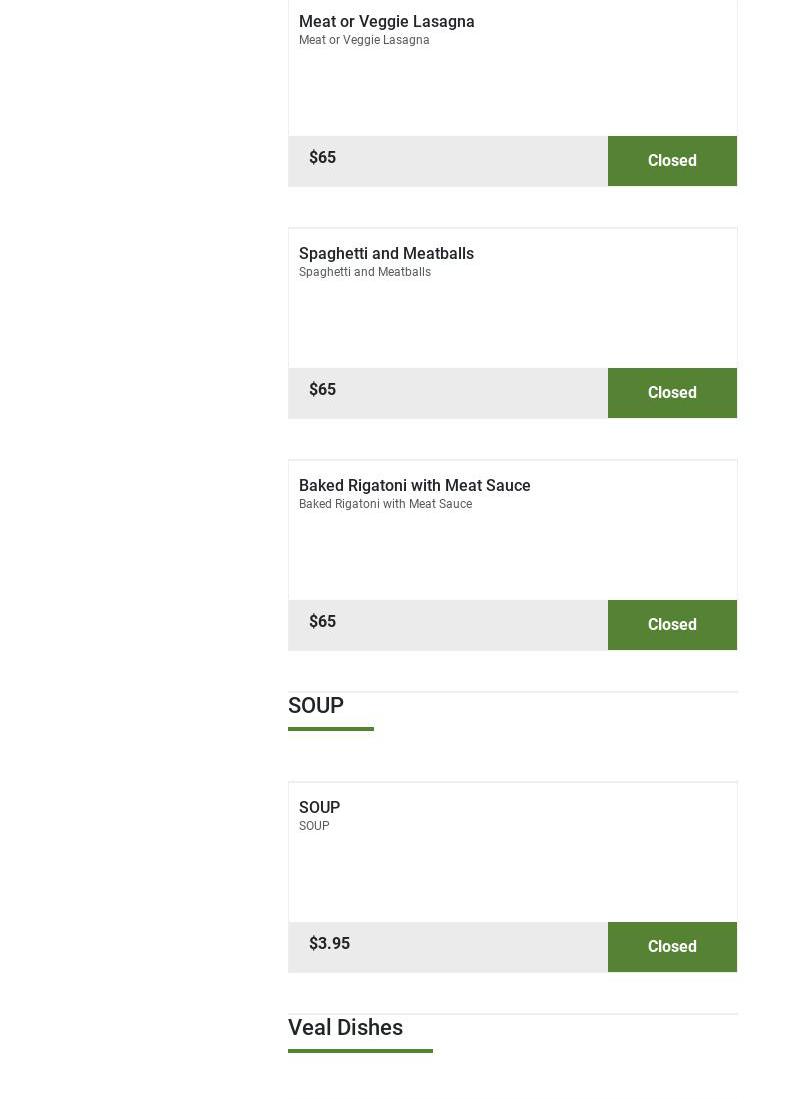Select the Spaghetti and Meatballs item title
785x1099 pixels.
pyautogui.click(x=386, y=254)
